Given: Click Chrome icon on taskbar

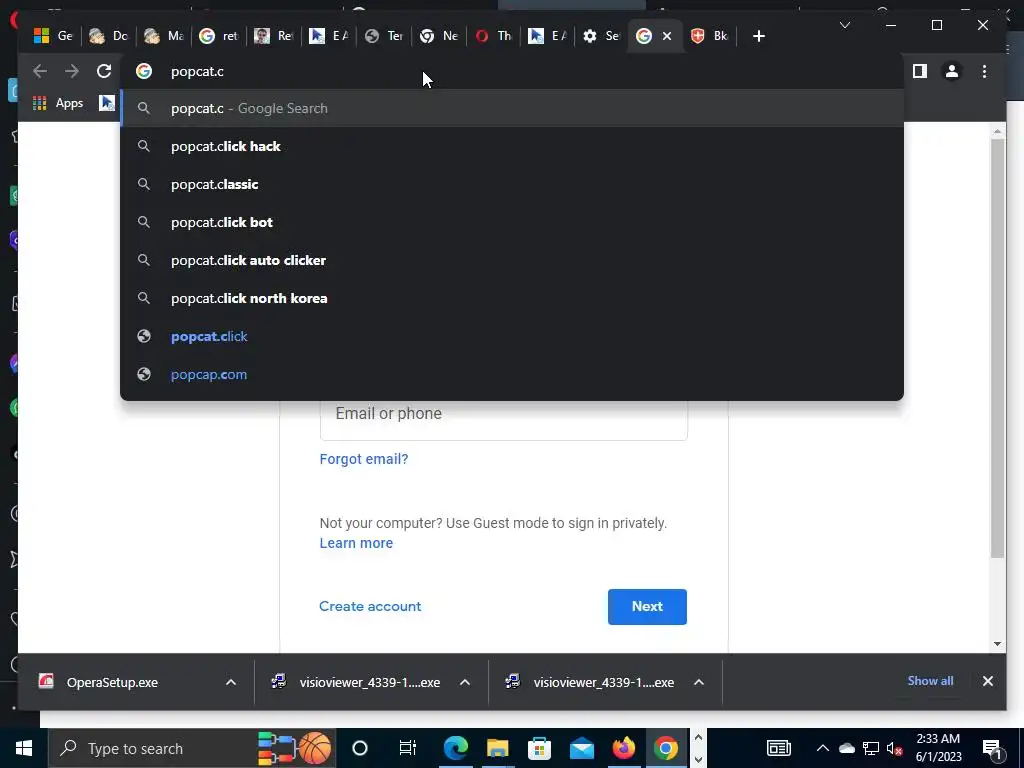Looking at the screenshot, I should coord(665,748).
